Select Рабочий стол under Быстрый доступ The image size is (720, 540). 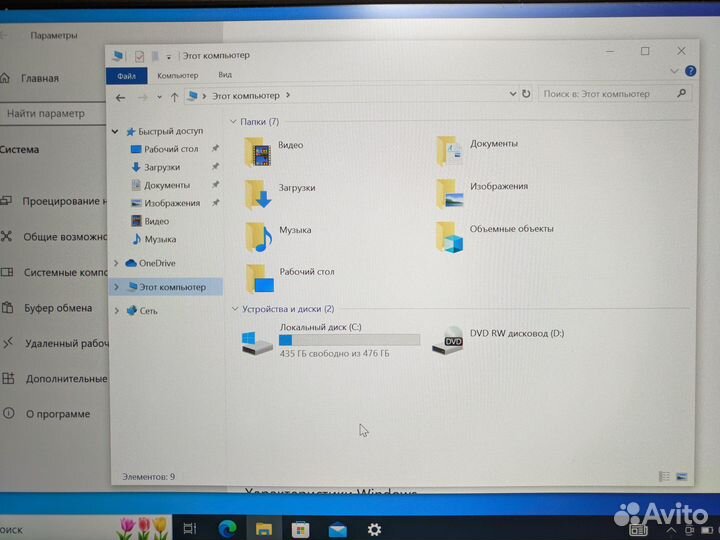click(x=171, y=149)
